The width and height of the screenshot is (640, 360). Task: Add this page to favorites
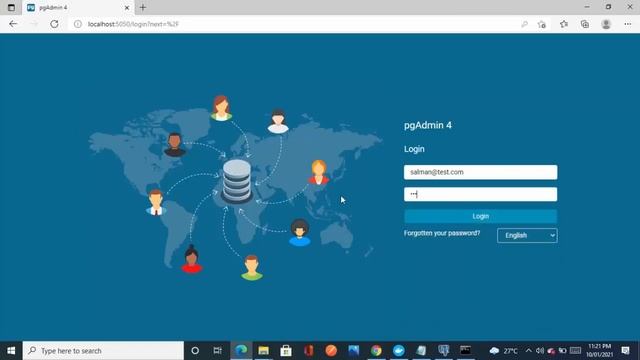click(542, 24)
